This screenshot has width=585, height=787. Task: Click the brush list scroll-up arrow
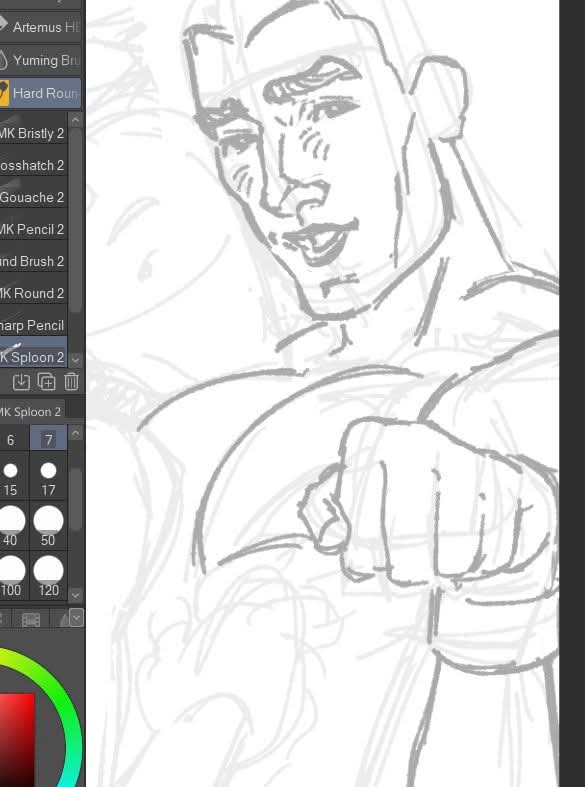coord(75,120)
